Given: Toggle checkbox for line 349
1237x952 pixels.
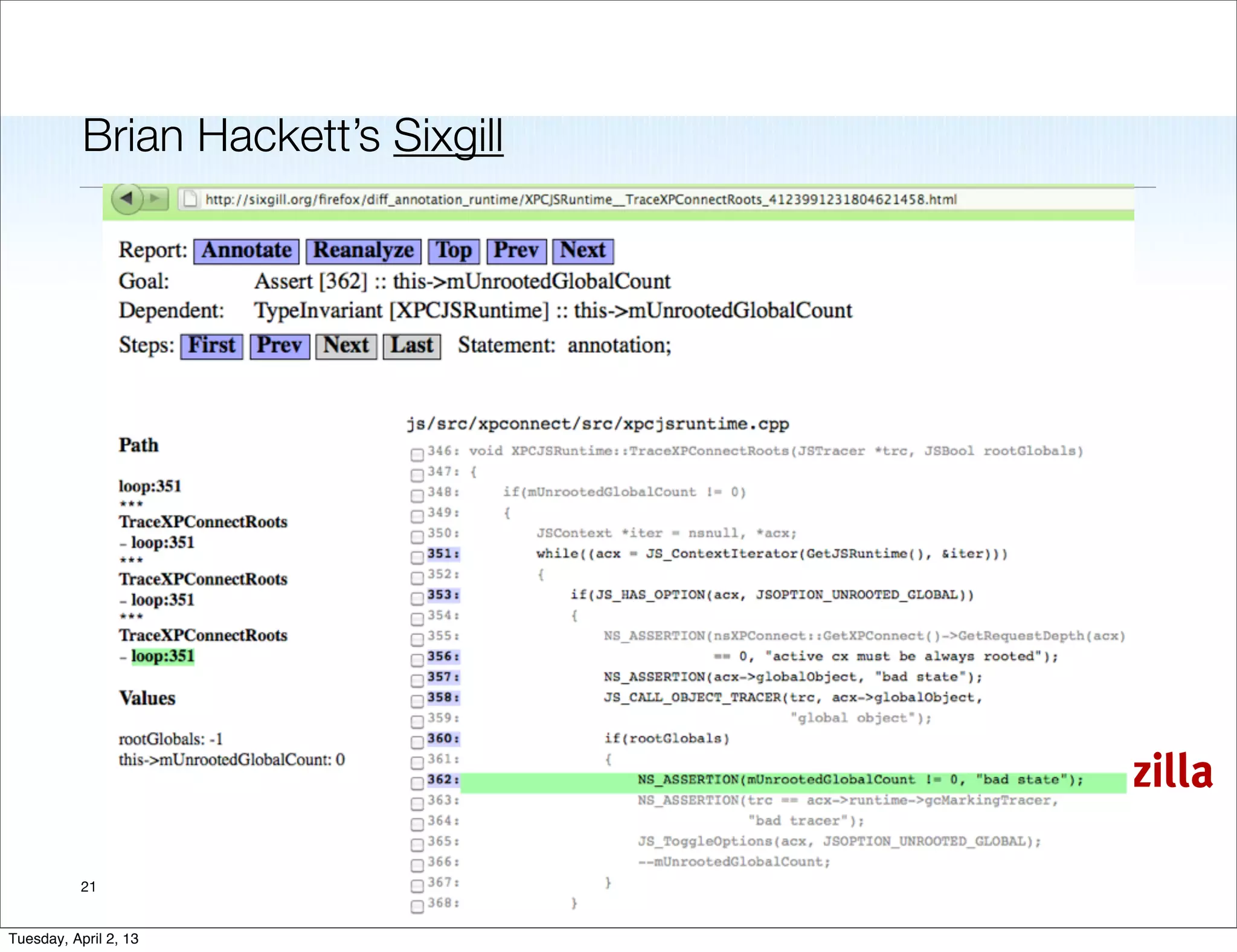Looking at the screenshot, I should (417, 516).
